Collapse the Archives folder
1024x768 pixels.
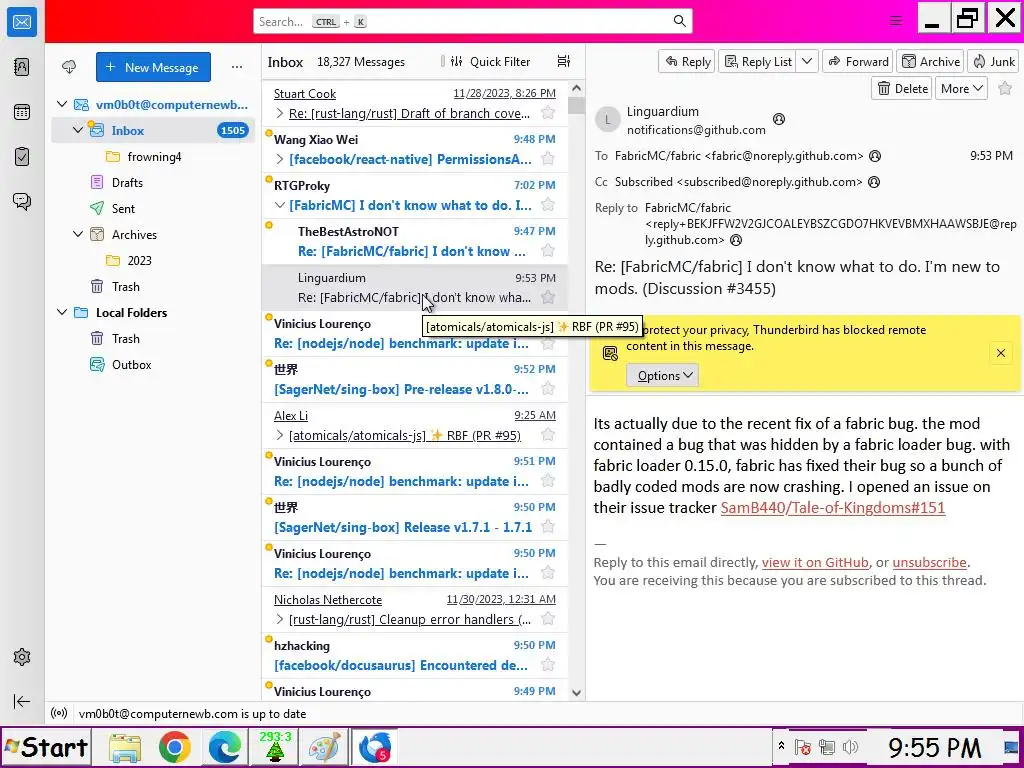(x=78, y=234)
